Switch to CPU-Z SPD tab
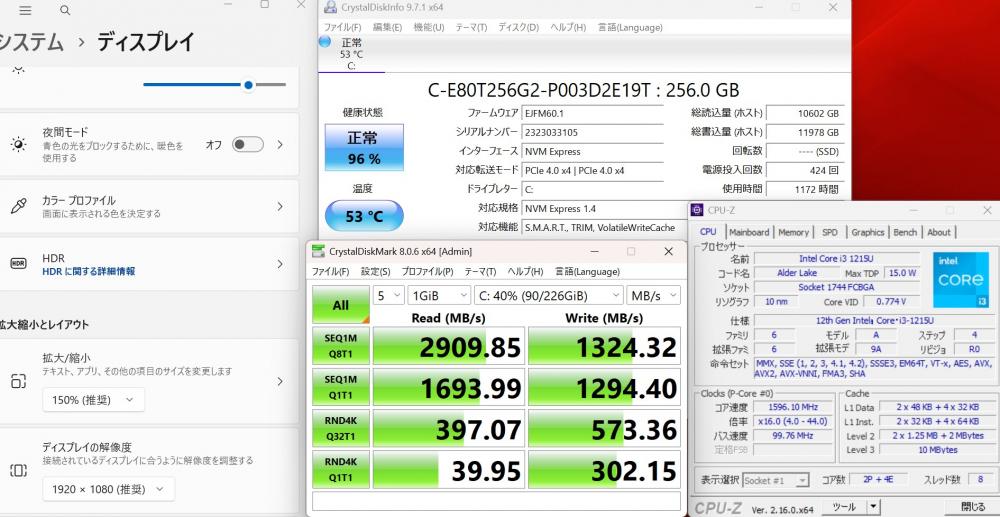This screenshot has width=1000, height=517. (830, 232)
